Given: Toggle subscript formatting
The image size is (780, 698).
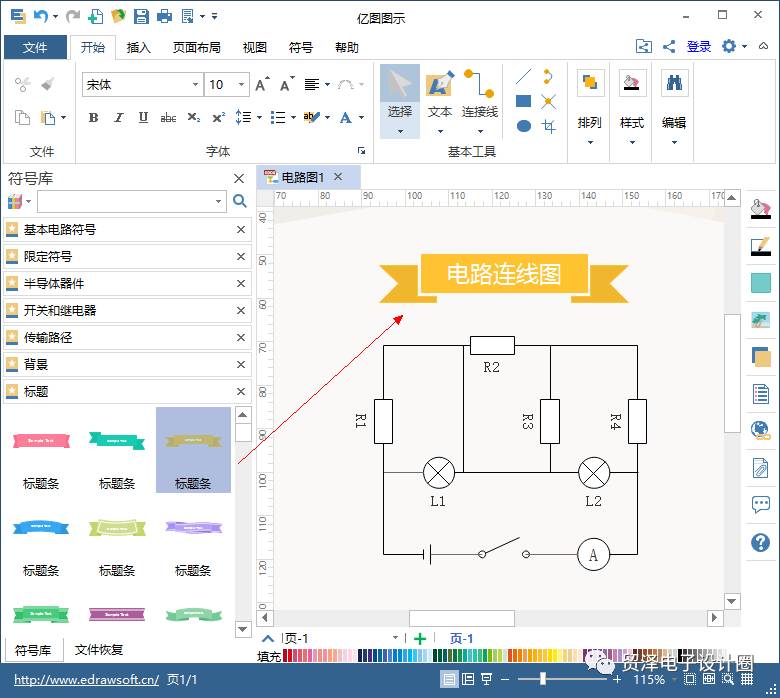Looking at the screenshot, I should pos(194,118).
